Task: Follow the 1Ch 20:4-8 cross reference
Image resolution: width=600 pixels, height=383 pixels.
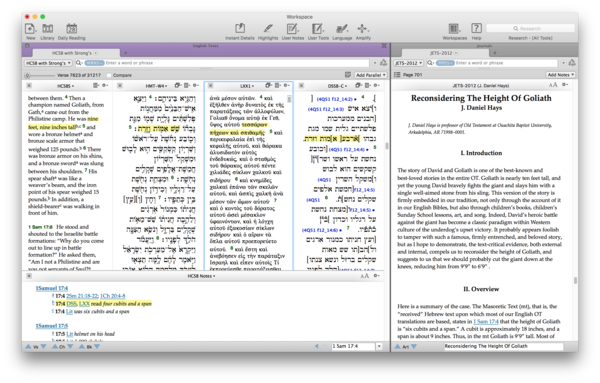Action: (x=112, y=296)
